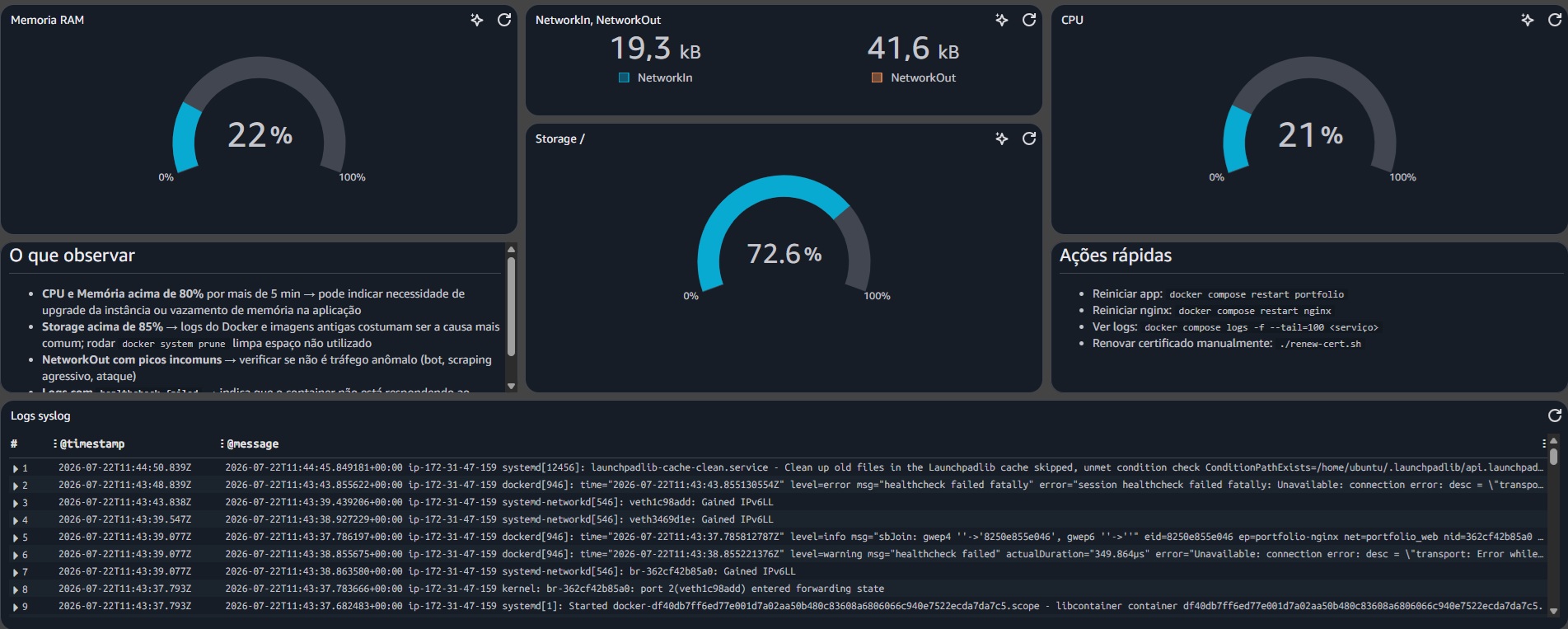The width and height of the screenshot is (1568, 629).
Task: Click scroll-up arrow in O que observar panel
Action: 511,249
